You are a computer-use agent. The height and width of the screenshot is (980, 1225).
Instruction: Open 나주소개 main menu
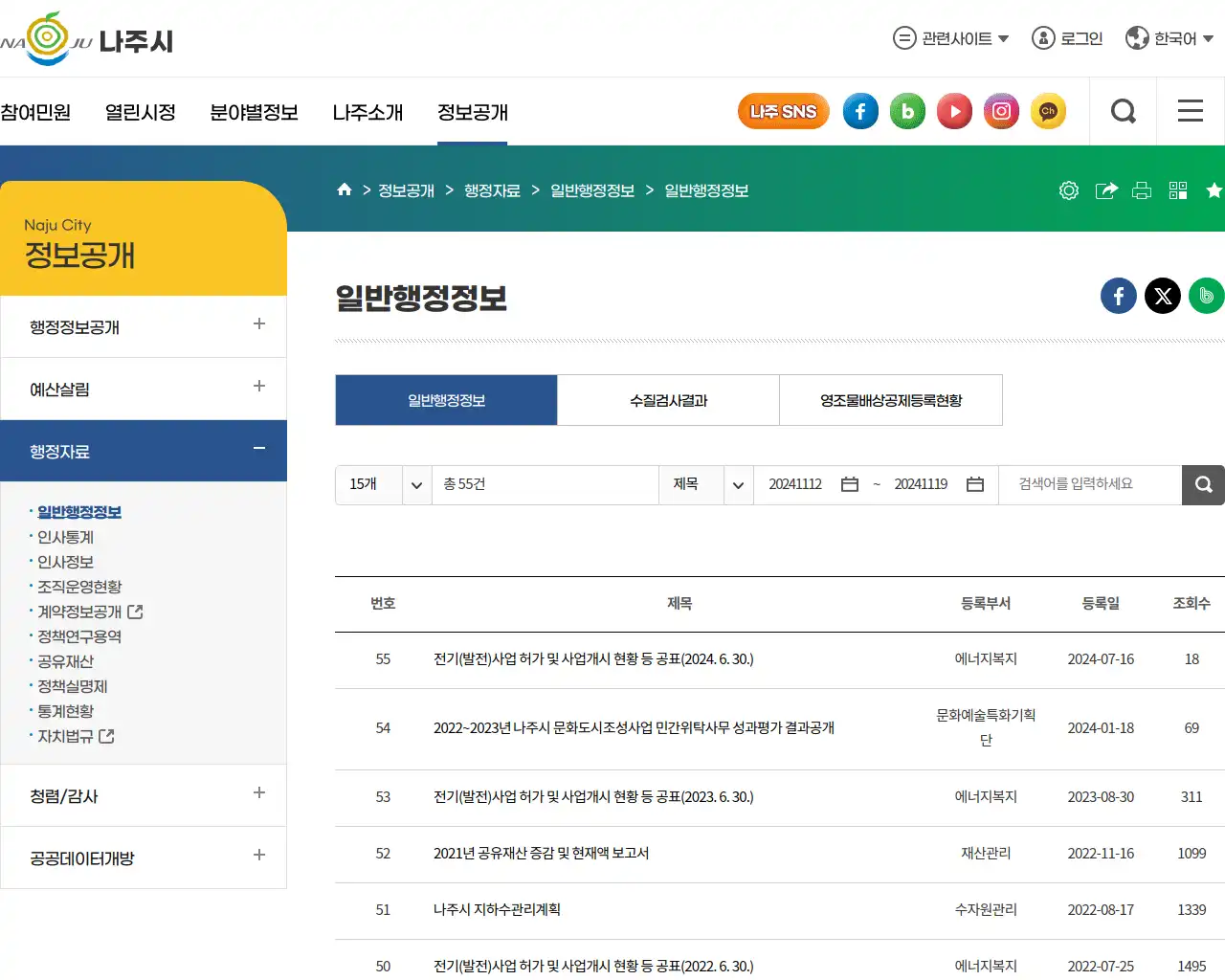367,112
